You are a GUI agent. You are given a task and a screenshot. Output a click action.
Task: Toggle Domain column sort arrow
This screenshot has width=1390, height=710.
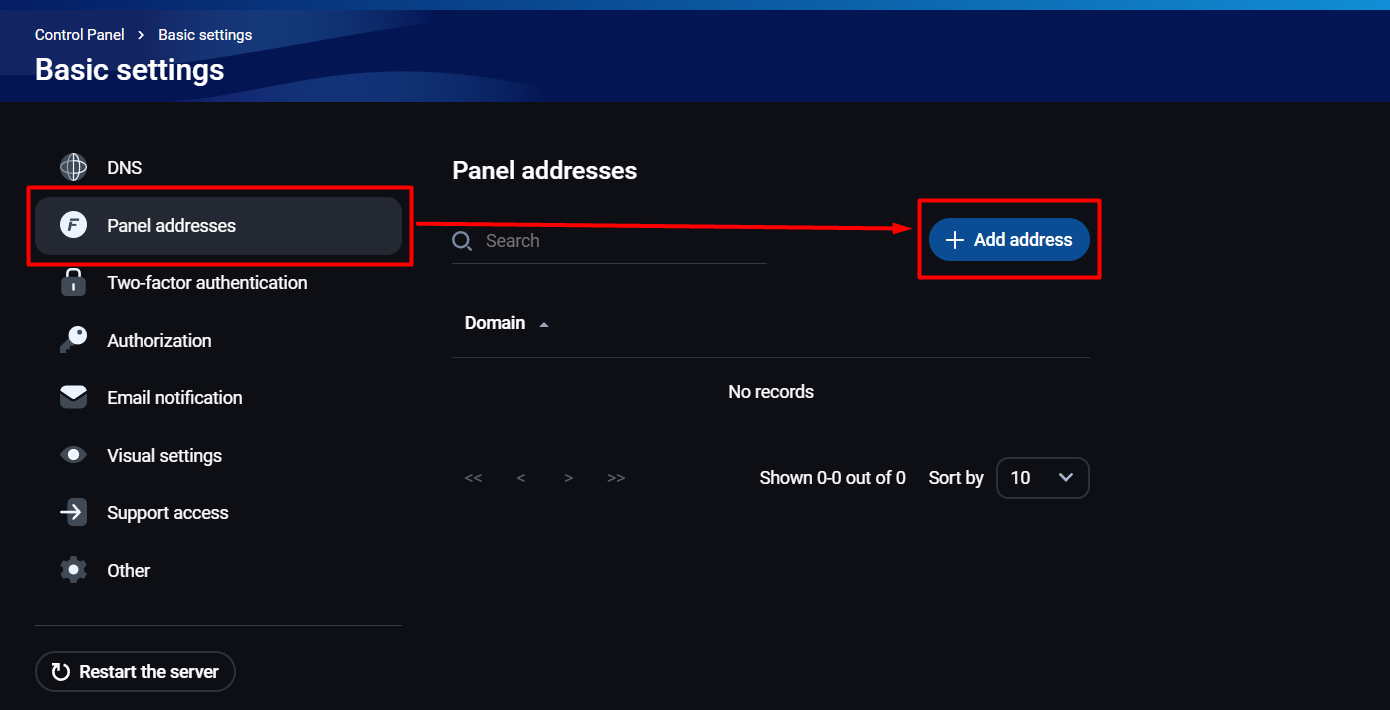point(544,324)
